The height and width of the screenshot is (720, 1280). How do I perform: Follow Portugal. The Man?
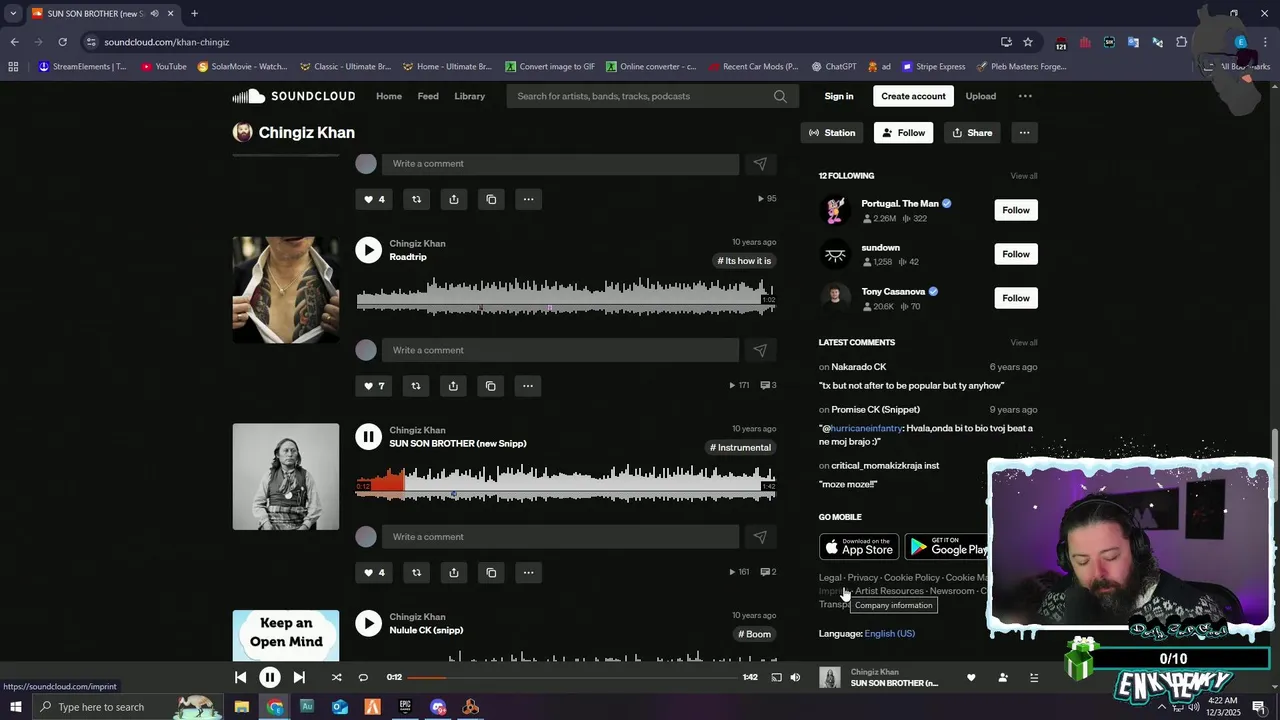point(1016,210)
